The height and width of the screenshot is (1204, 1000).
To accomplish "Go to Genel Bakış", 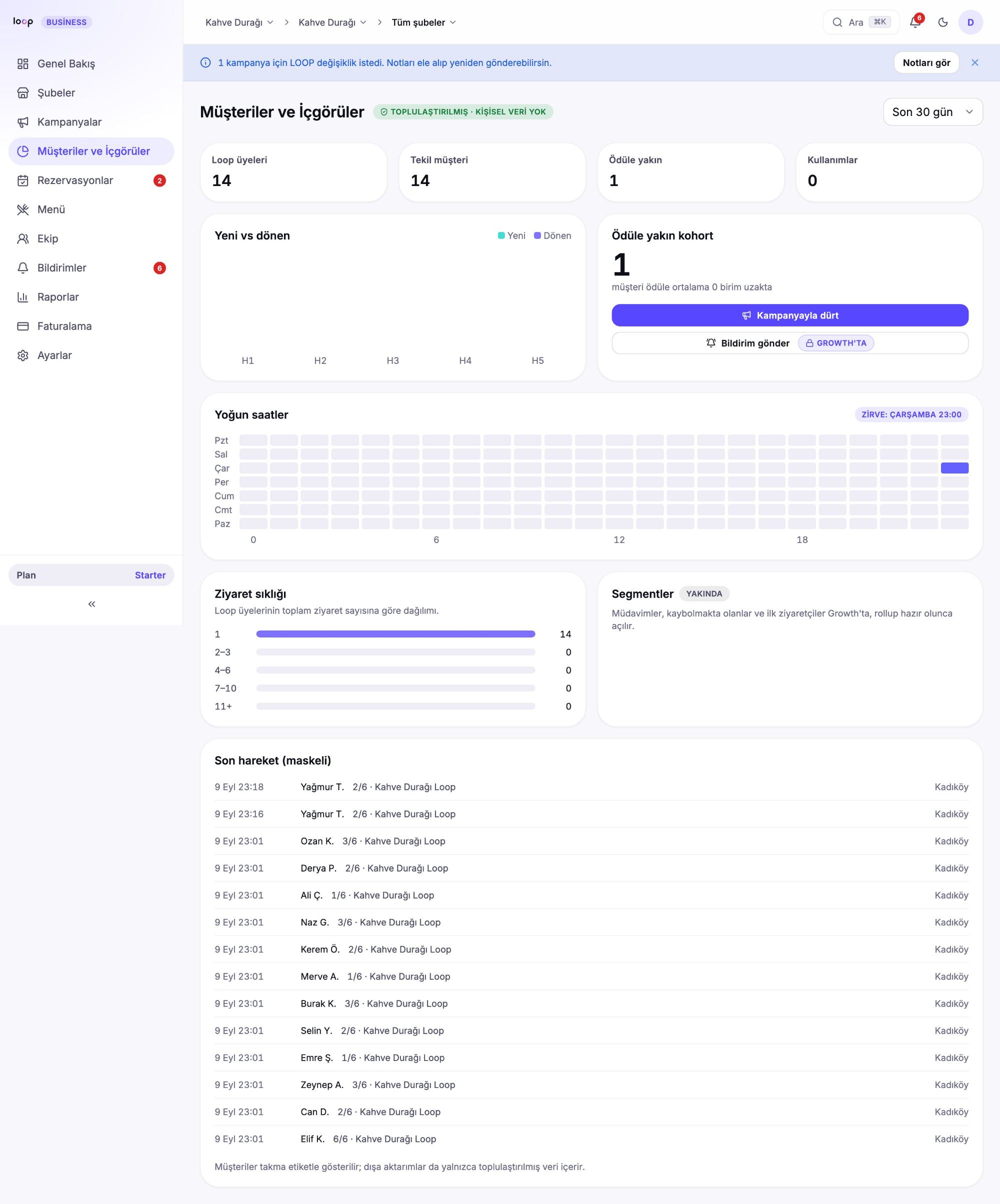I will (91, 63).
